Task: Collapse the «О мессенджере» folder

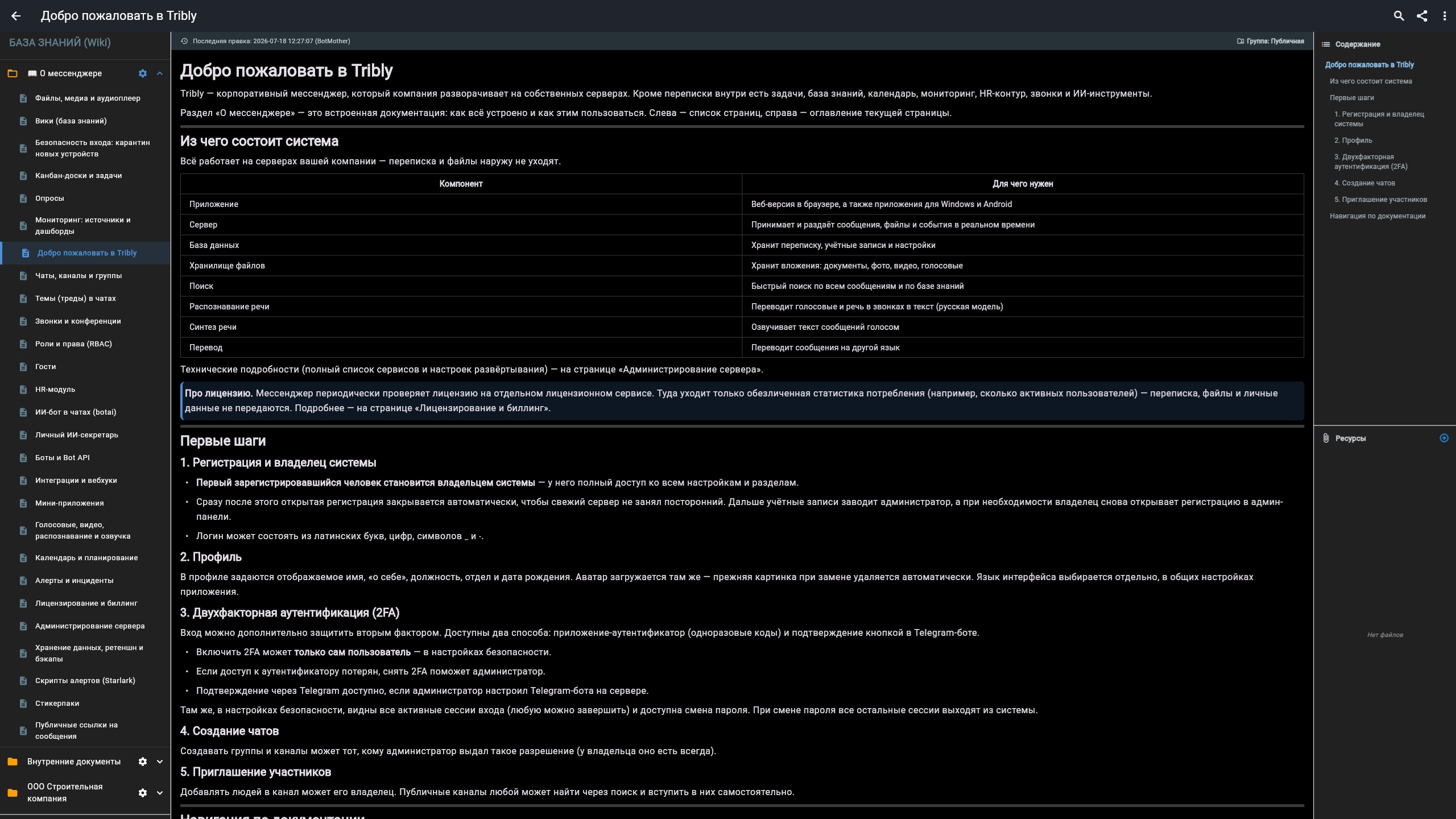Action: (160, 73)
